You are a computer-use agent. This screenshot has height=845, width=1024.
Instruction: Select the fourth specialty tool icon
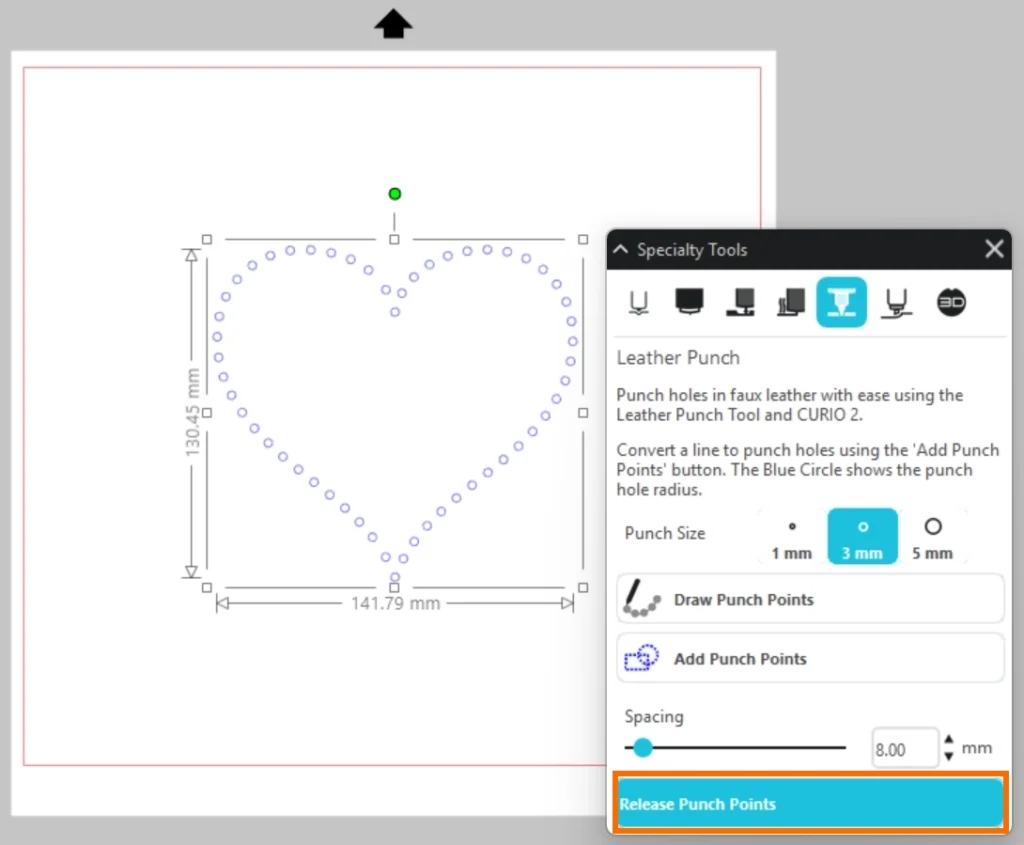click(x=791, y=301)
